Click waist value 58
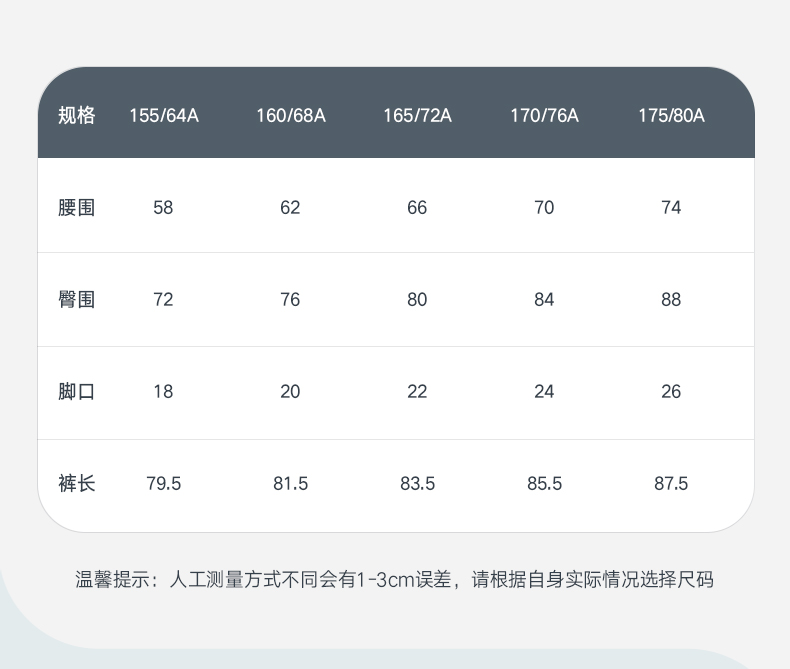 pyautogui.click(x=163, y=207)
